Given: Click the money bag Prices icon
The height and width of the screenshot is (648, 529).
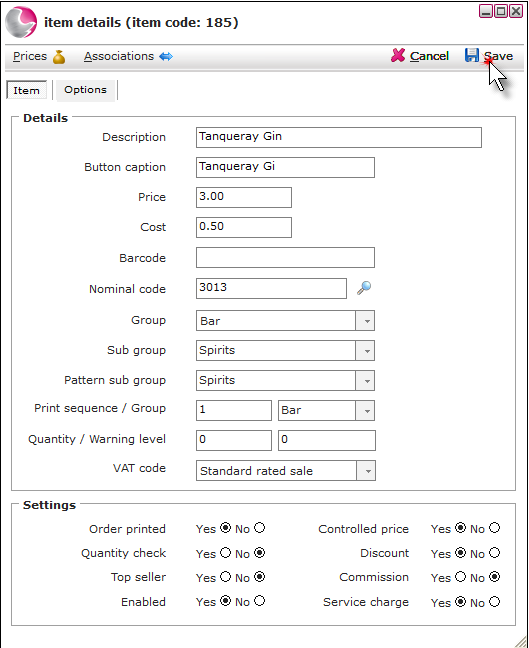Looking at the screenshot, I should coord(59,57).
